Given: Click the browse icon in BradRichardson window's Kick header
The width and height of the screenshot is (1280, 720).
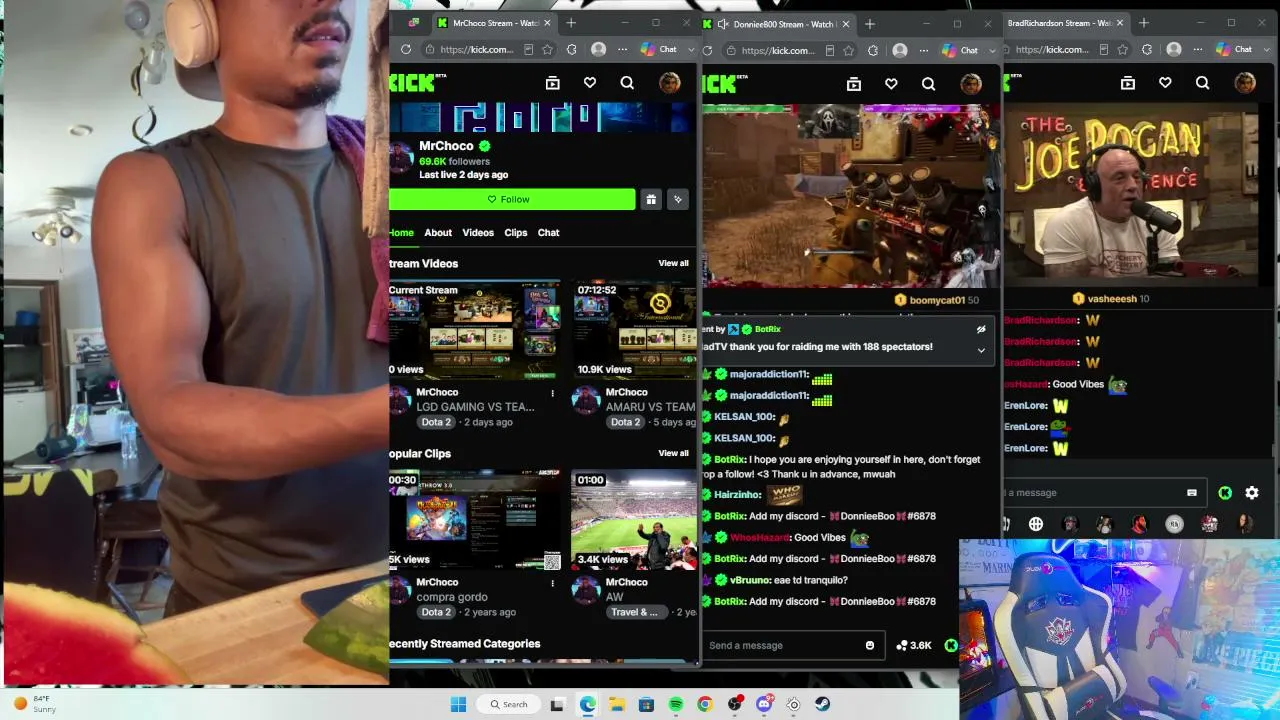Looking at the screenshot, I should [1128, 84].
